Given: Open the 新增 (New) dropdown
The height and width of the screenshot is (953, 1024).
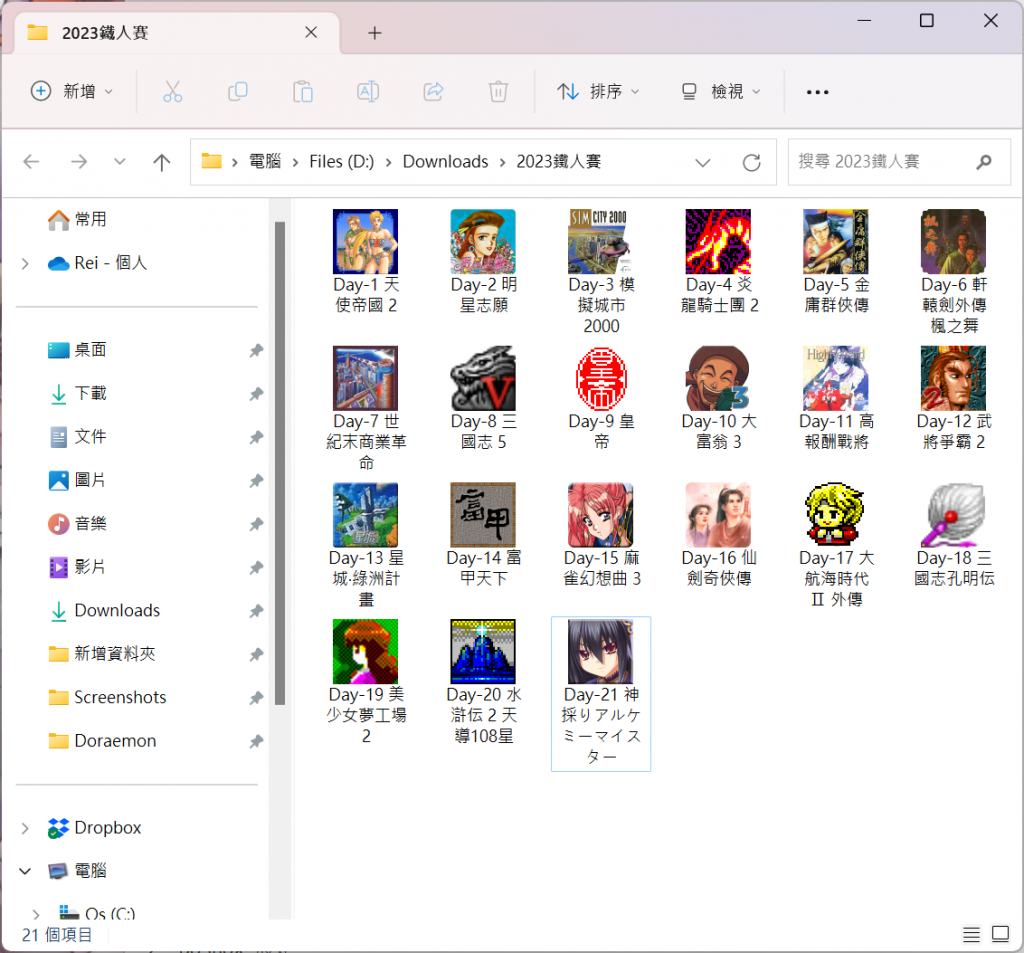Looking at the screenshot, I should point(72,91).
